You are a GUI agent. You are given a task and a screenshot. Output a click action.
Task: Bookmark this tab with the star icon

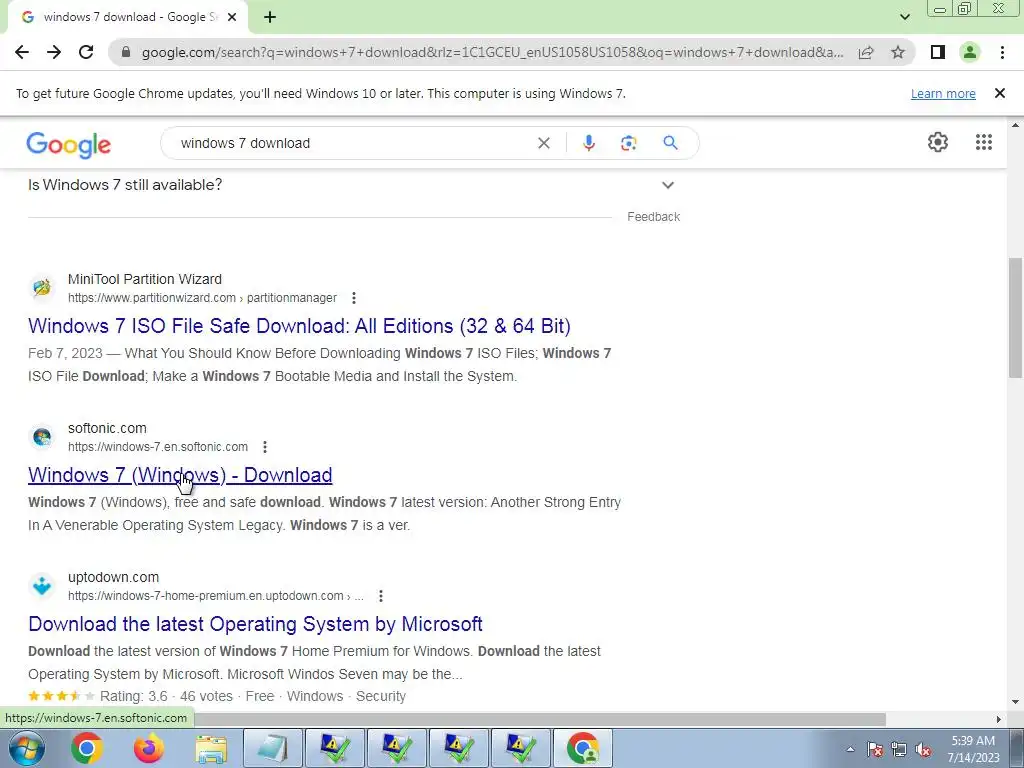tap(898, 52)
